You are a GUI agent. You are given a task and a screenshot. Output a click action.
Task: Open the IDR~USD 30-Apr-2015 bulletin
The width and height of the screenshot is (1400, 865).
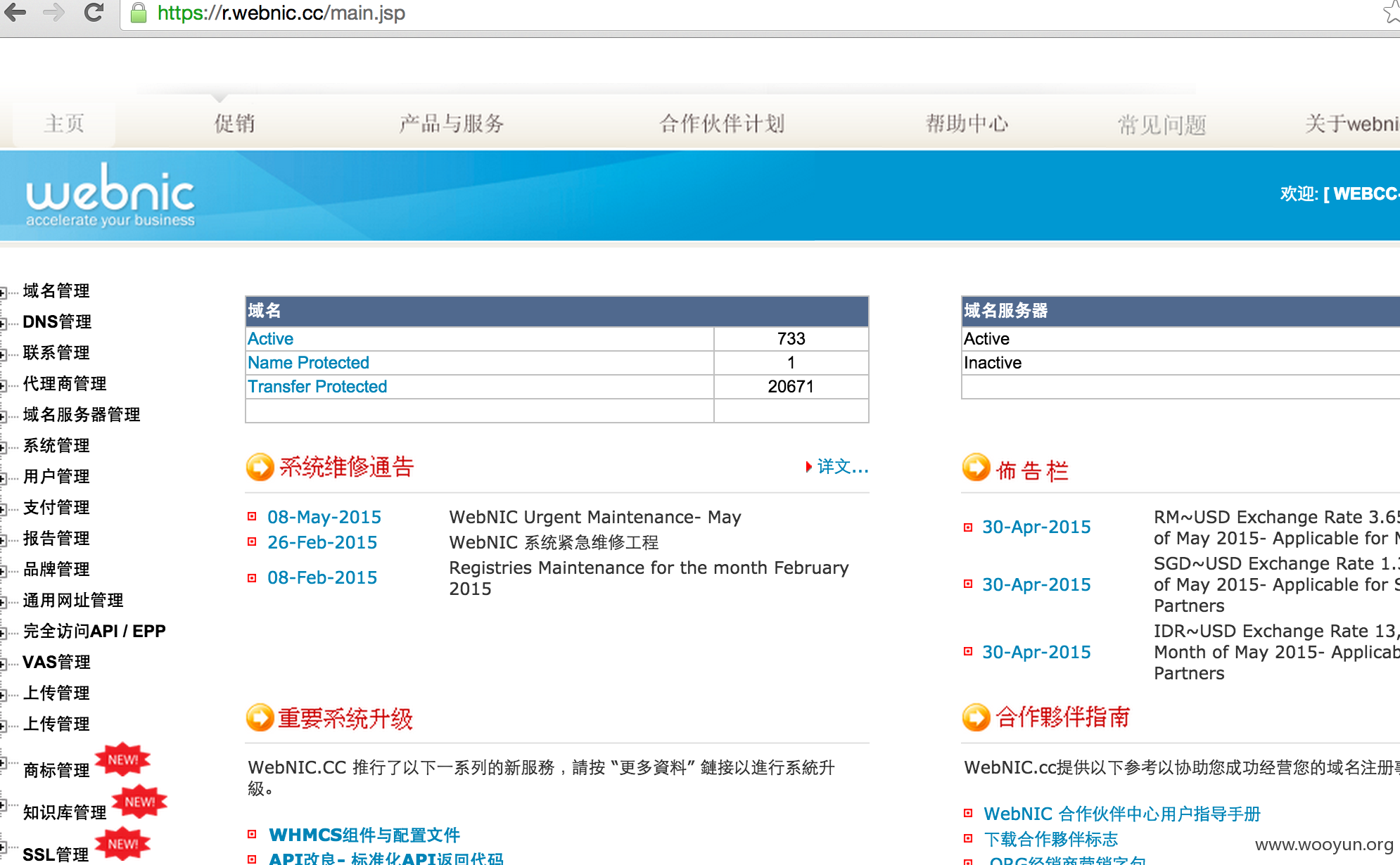point(1036,652)
